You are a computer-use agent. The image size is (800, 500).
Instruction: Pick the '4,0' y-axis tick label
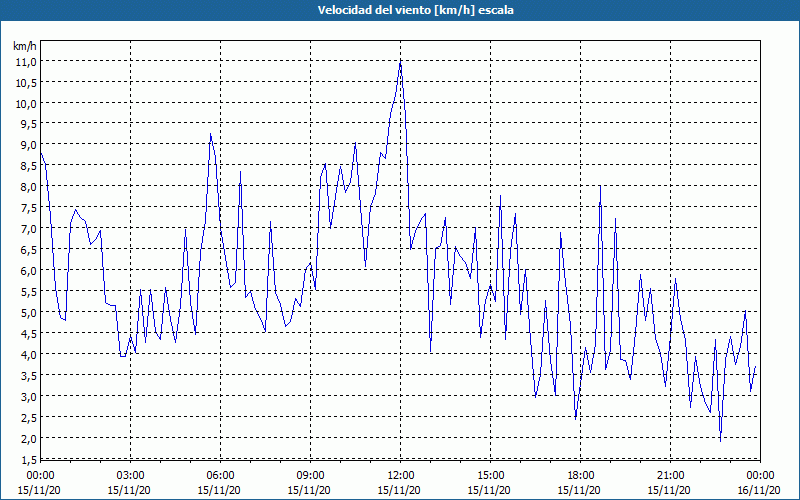click(29, 354)
